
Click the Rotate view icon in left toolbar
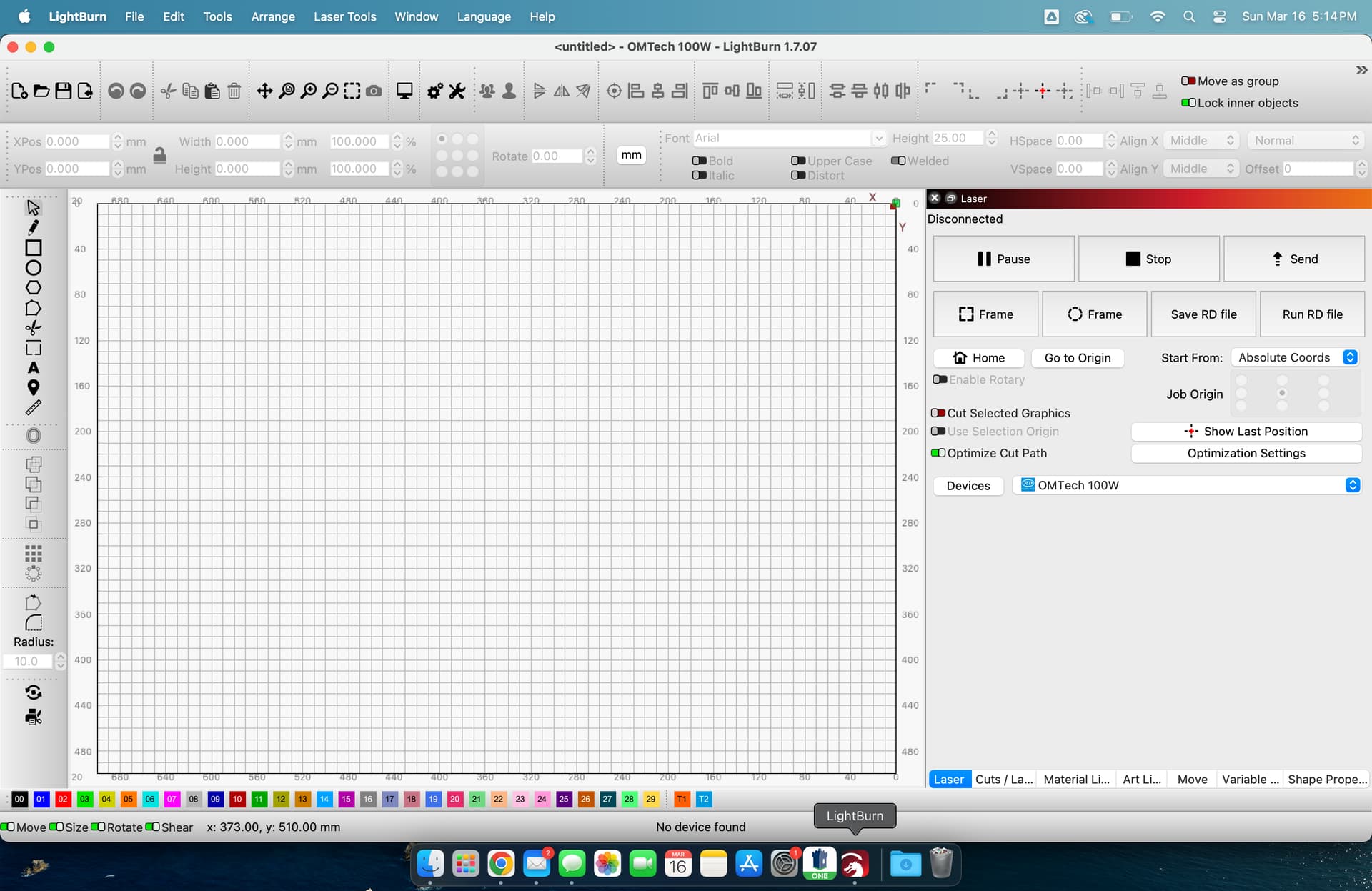[33, 692]
